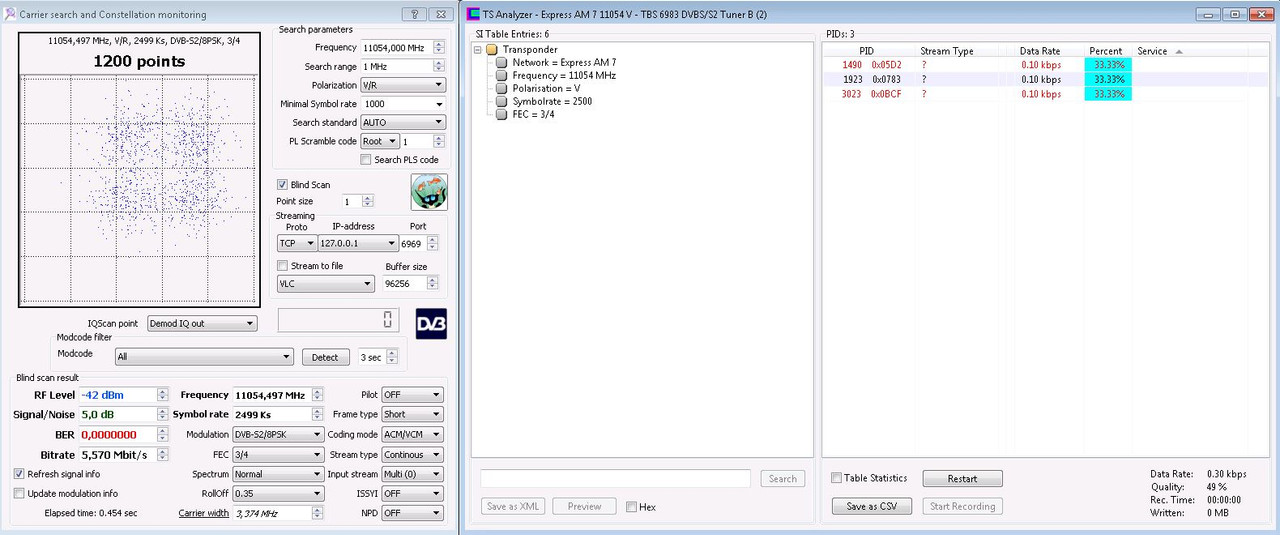
Task: Click the Preview button
Action: pos(584,506)
